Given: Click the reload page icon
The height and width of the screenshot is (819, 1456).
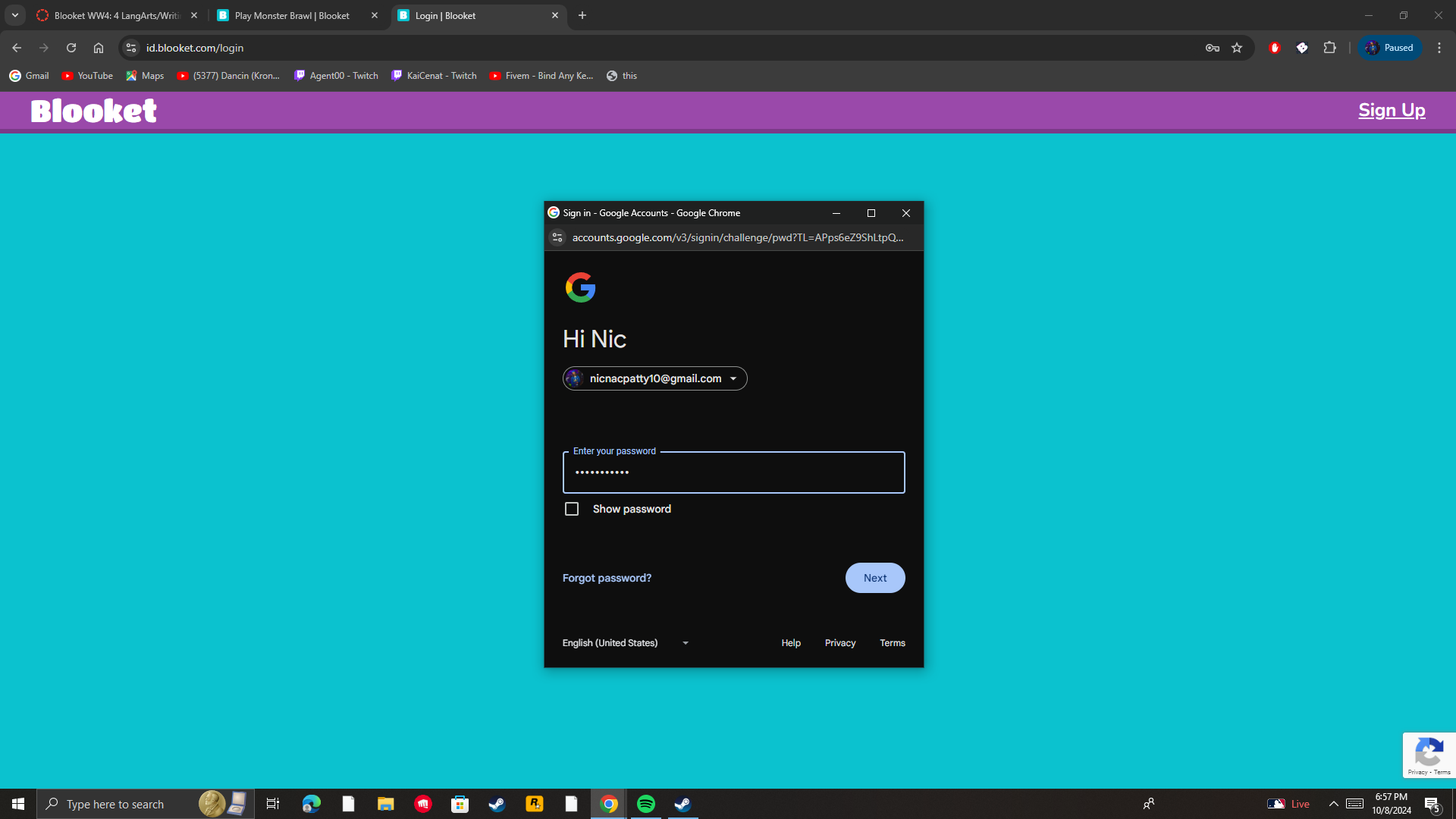Looking at the screenshot, I should (x=71, y=48).
